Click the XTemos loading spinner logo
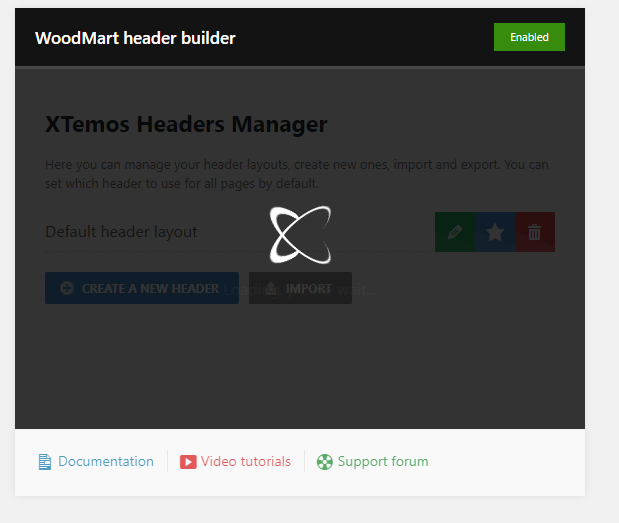Image resolution: width=619 pixels, height=523 pixels. pyautogui.click(x=300, y=234)
